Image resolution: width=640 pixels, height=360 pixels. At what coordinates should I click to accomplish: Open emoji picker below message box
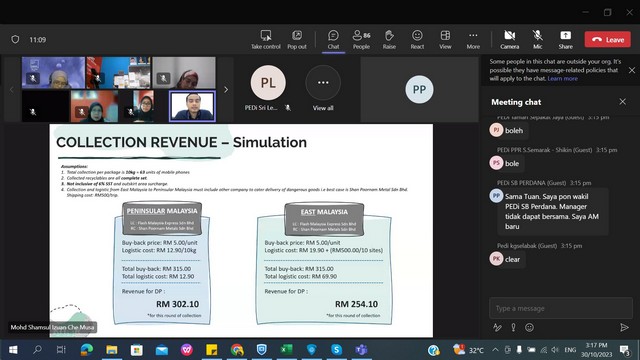pyautogui.click(x=529, y=327)
